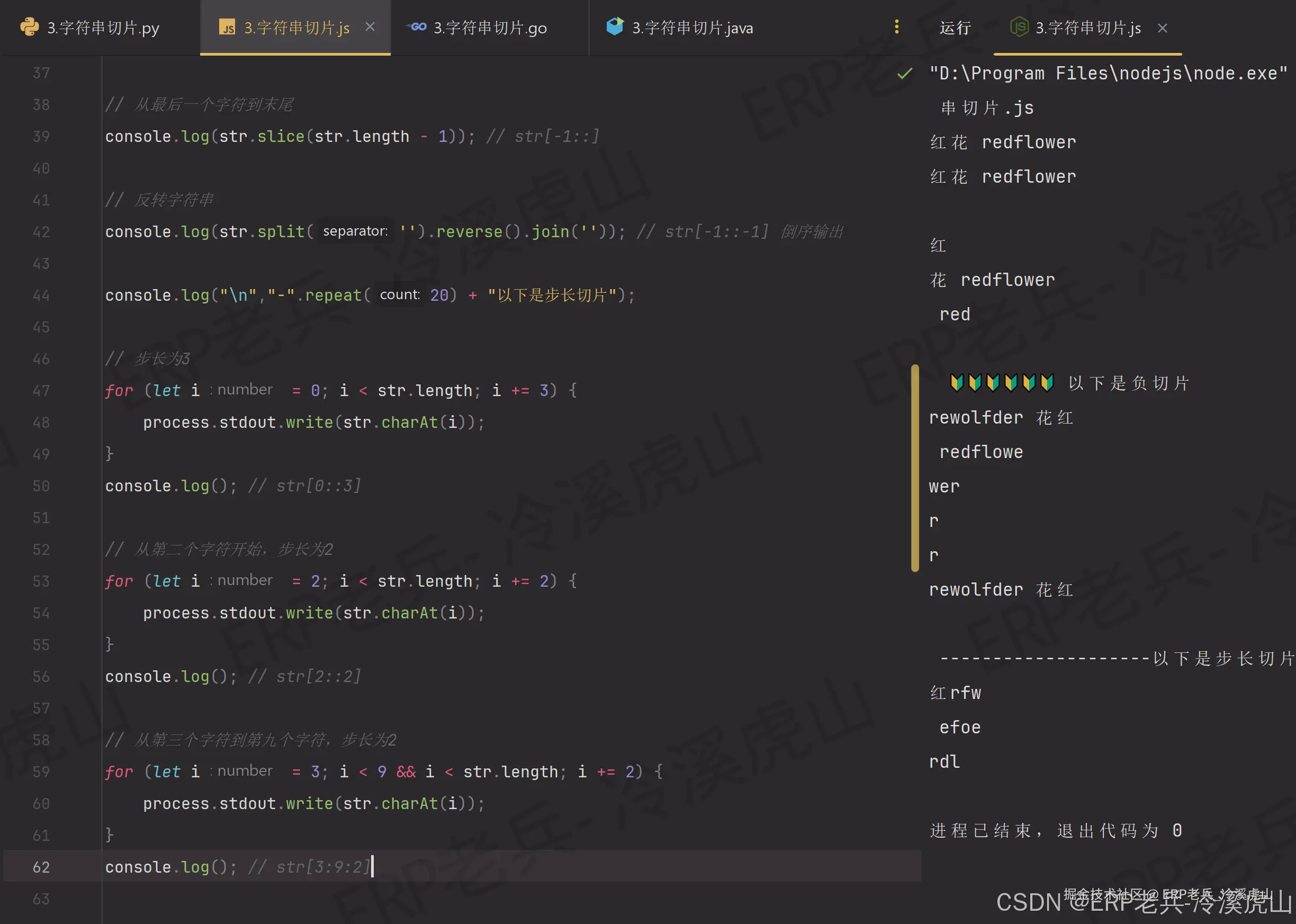Click the comment str[0::3] on line 50

click(x=304, y=486)
